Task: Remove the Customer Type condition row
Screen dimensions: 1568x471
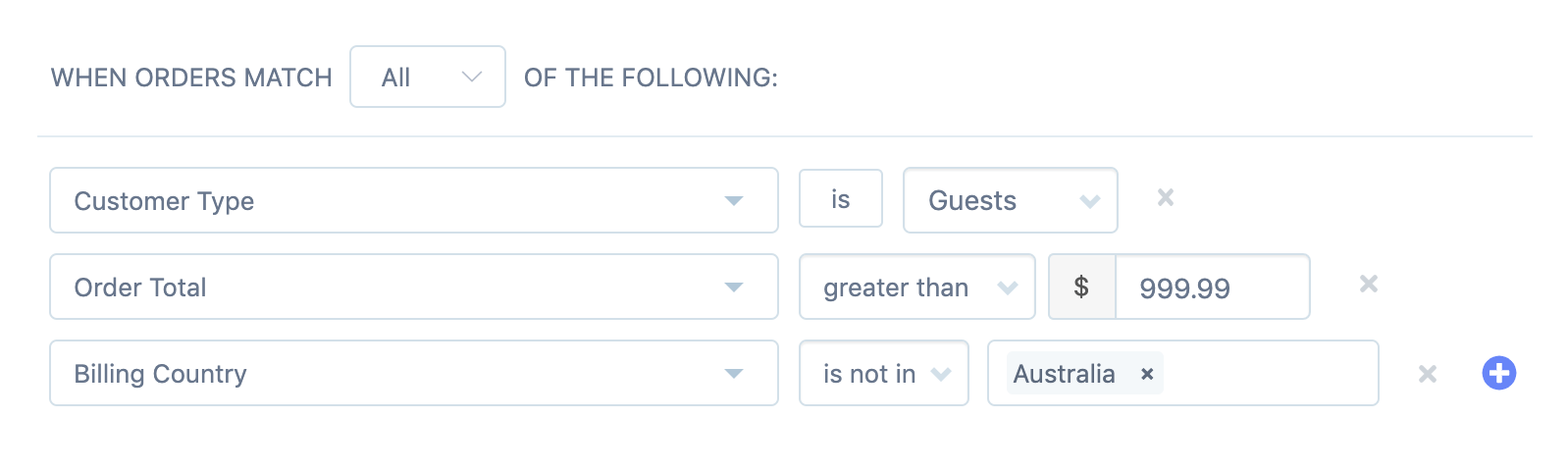Action: [1166, 198]
